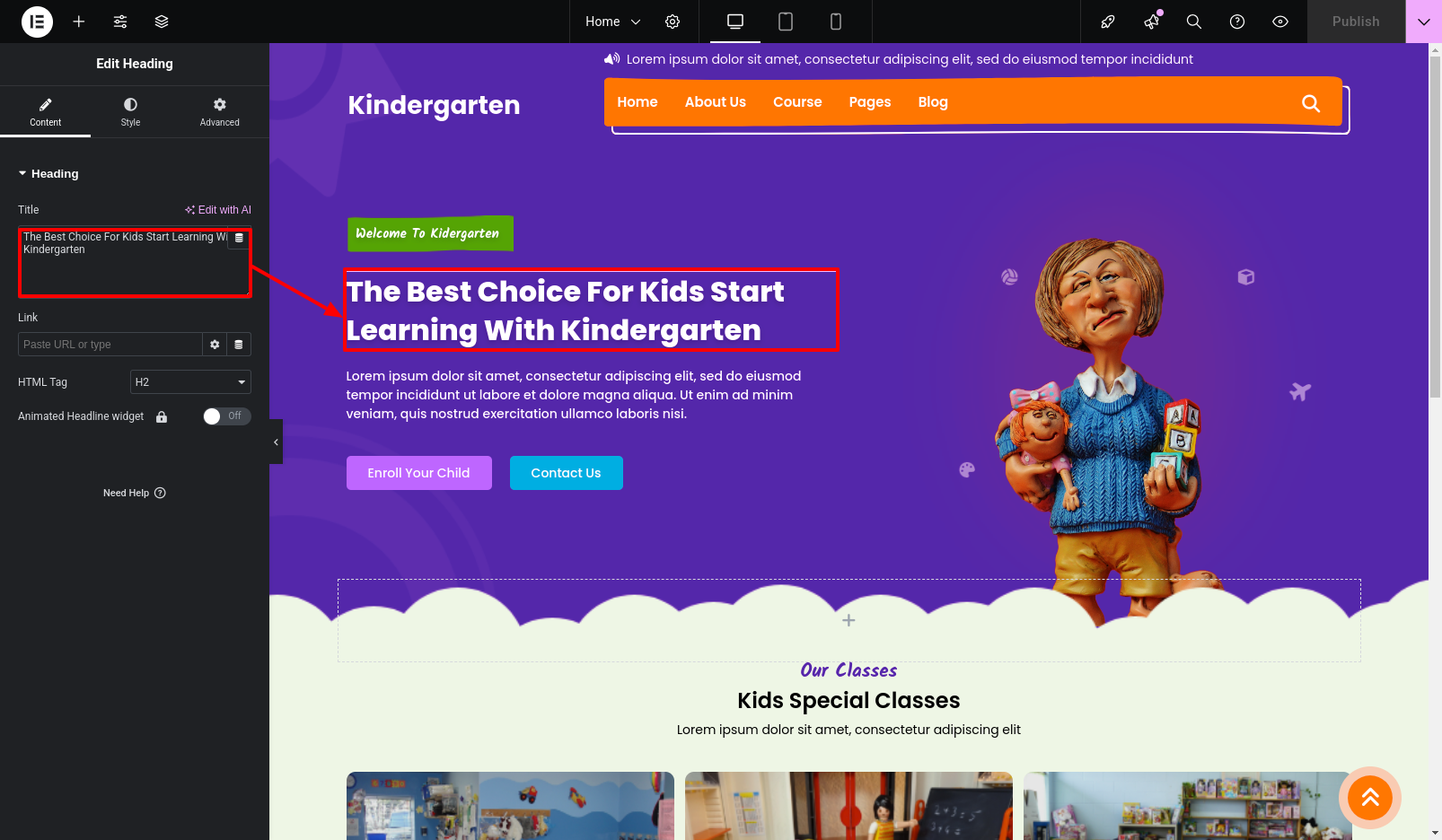Switch to mobile responsive view

click(x=836, y=22)
